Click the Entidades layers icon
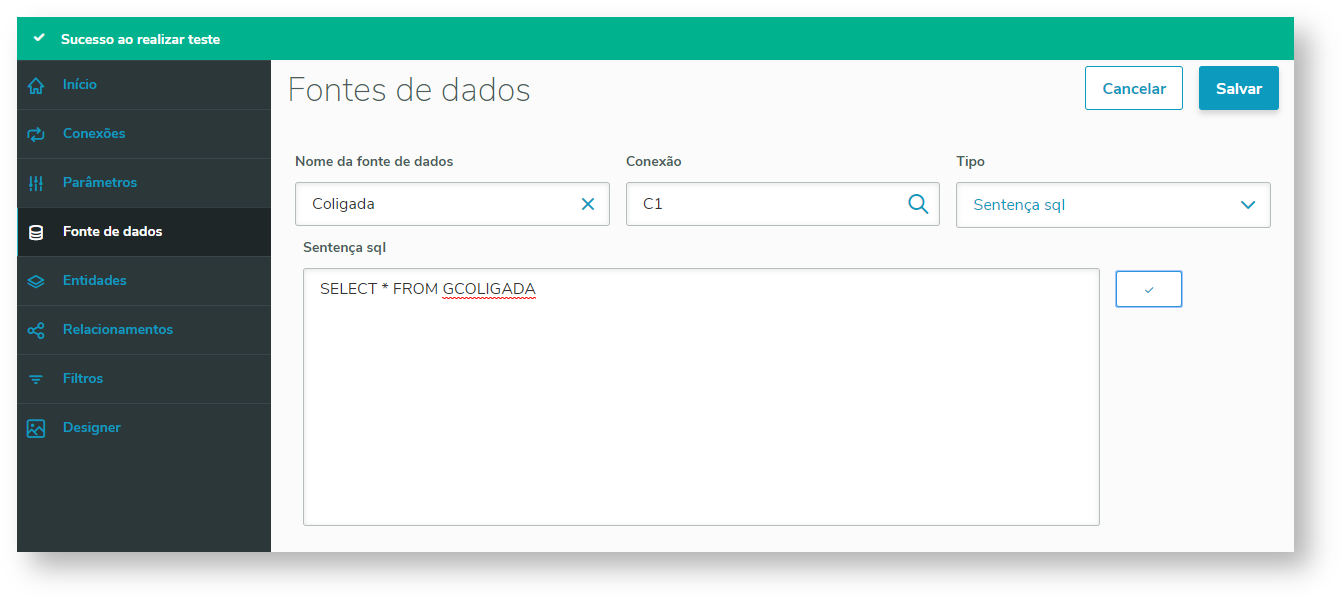This screenshot has width=1342, height=600. [36, 281]
